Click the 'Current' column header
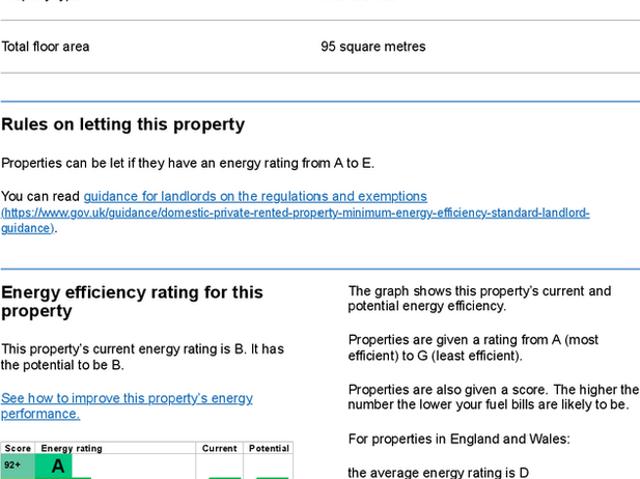The image size is (640, 479). pyautogui.click(x=219, y=449)
